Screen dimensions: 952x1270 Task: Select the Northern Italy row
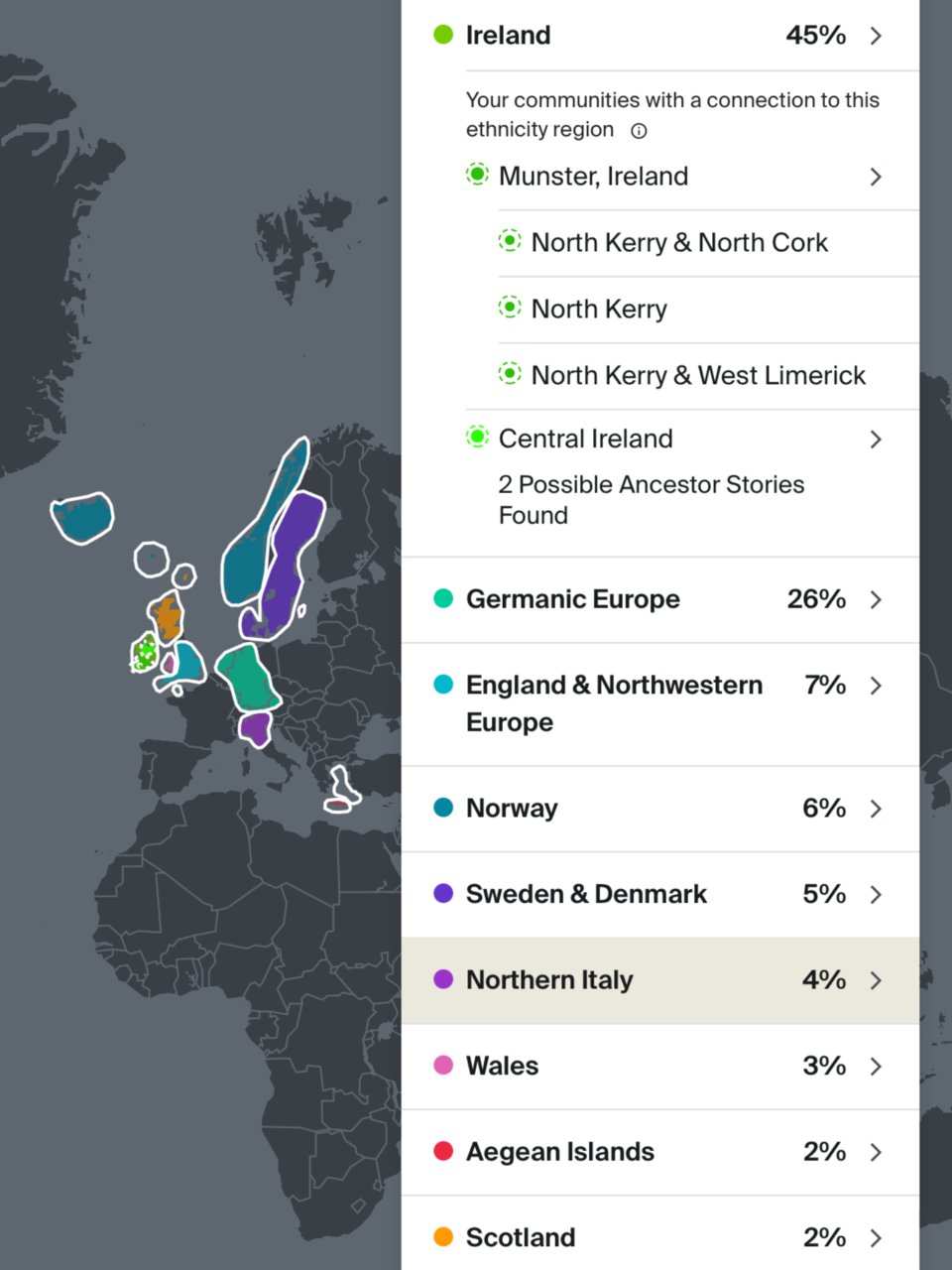tap(659, 980)
